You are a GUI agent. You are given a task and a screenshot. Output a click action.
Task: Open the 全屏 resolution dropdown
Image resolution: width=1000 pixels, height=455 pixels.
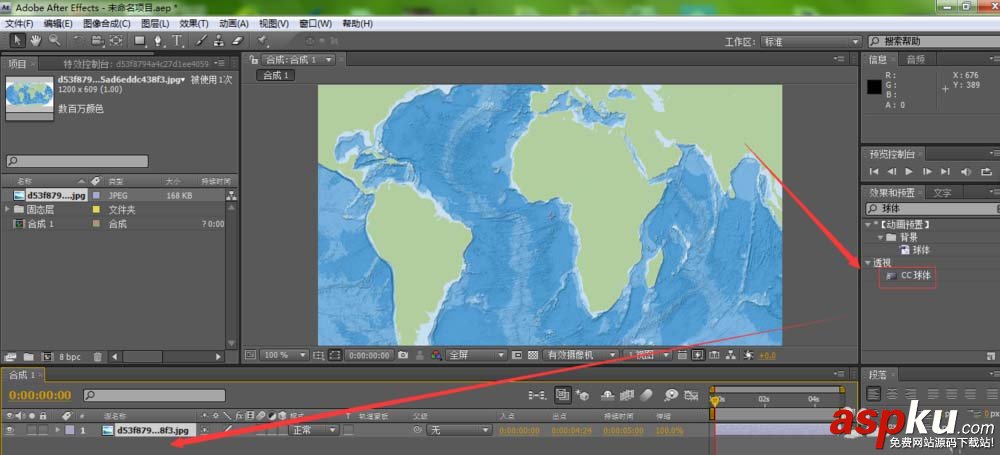pos(476,355)
